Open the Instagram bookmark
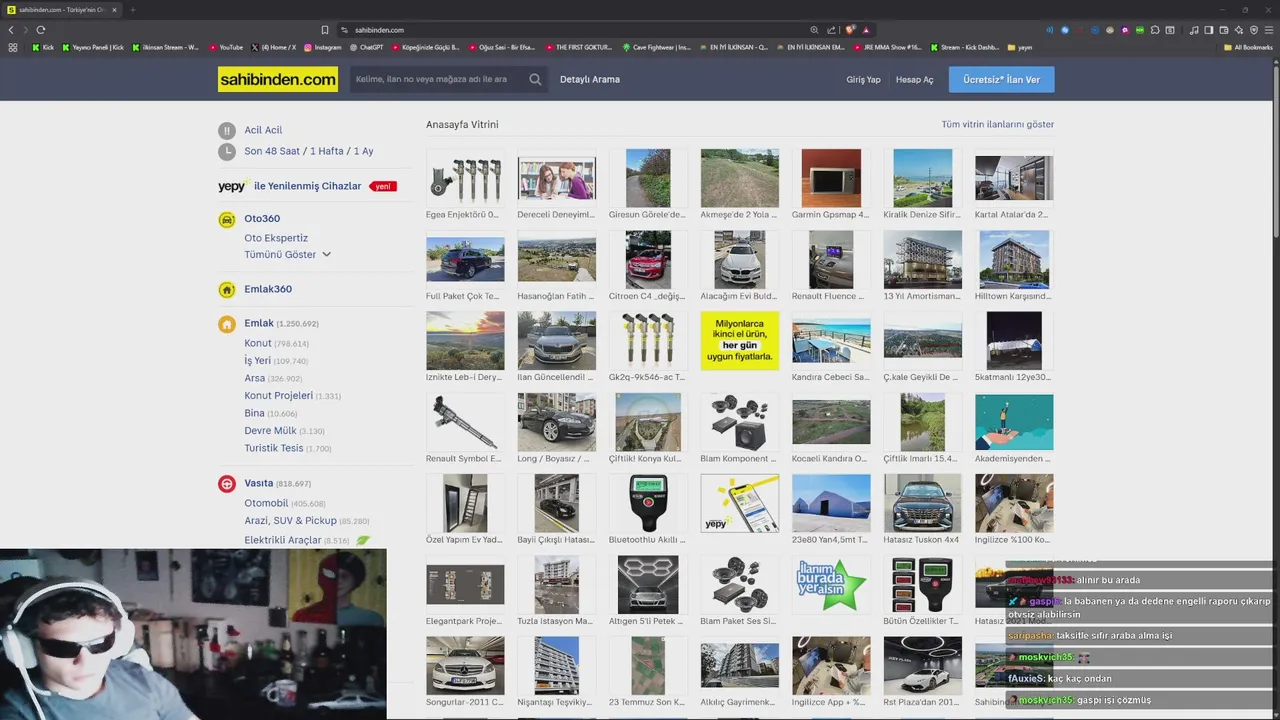This screenshot has height=720, width=1280. [322, 47]
